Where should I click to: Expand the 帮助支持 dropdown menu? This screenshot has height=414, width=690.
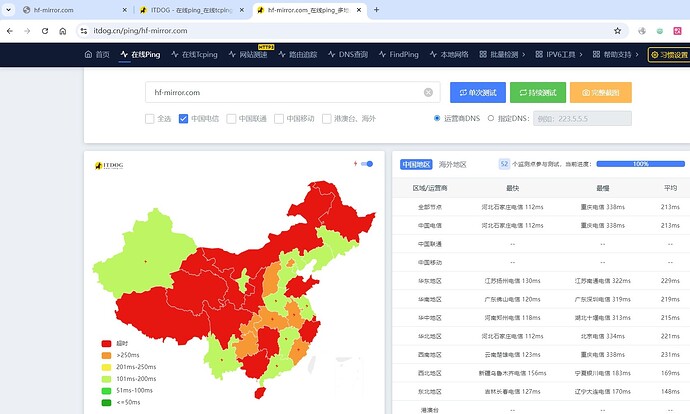pyautogui.click(x=615, y=55)
